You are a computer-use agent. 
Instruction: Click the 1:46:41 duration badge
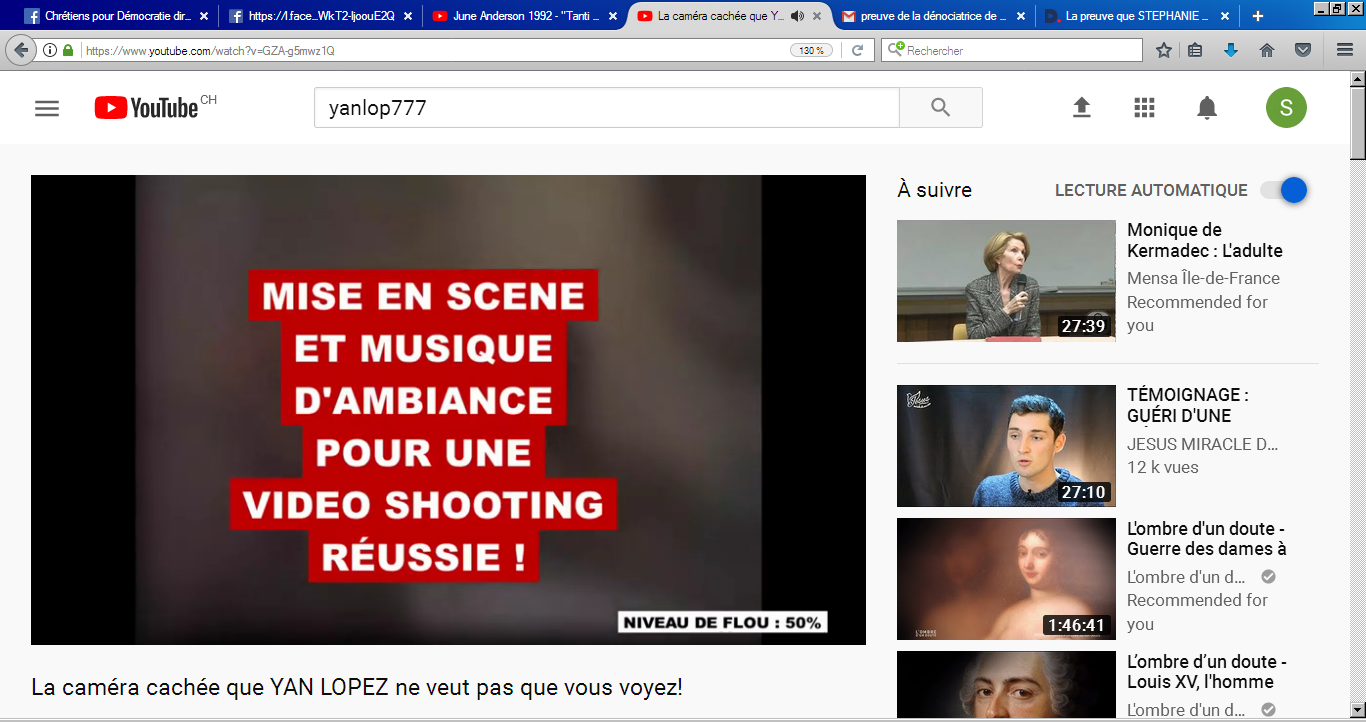point(1076,625)
